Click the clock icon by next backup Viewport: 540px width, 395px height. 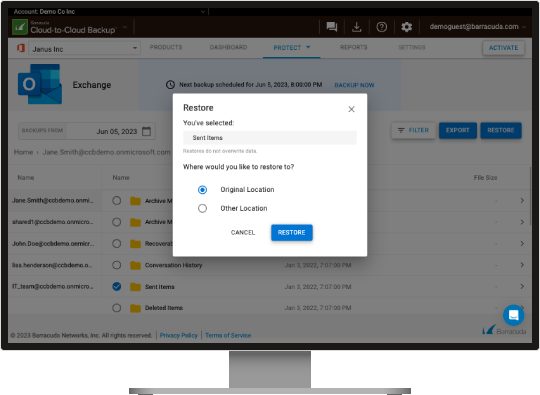(170, 85)
